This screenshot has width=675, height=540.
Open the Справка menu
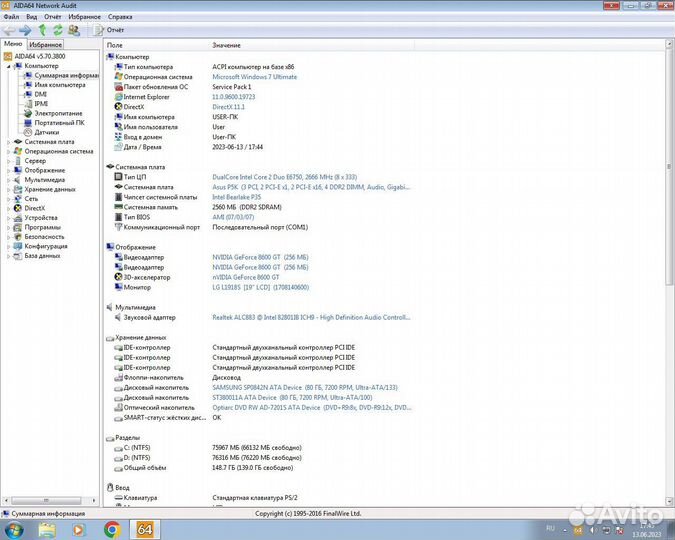click(120, 17)
